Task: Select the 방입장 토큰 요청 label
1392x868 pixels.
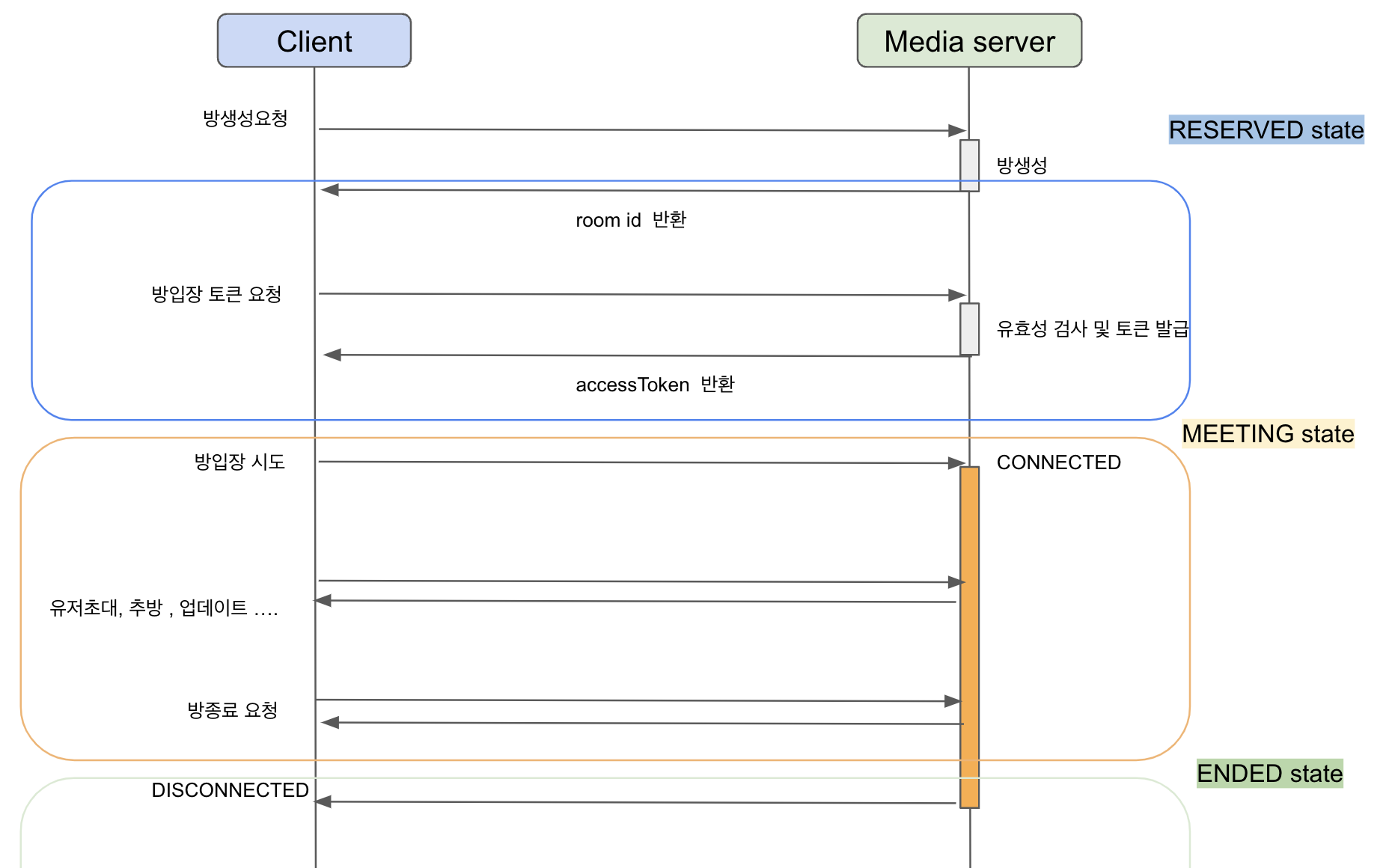Action: click(216, 294)
